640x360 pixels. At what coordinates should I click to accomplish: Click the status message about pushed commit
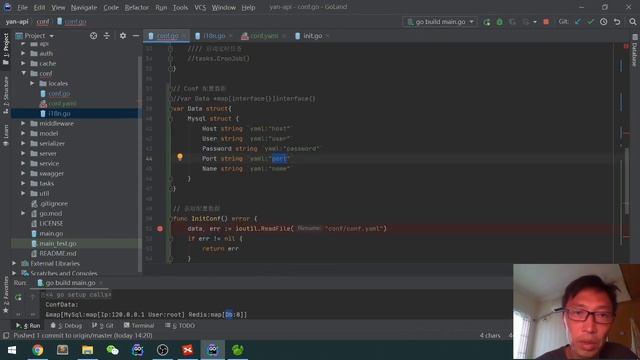tap(83, 336)
